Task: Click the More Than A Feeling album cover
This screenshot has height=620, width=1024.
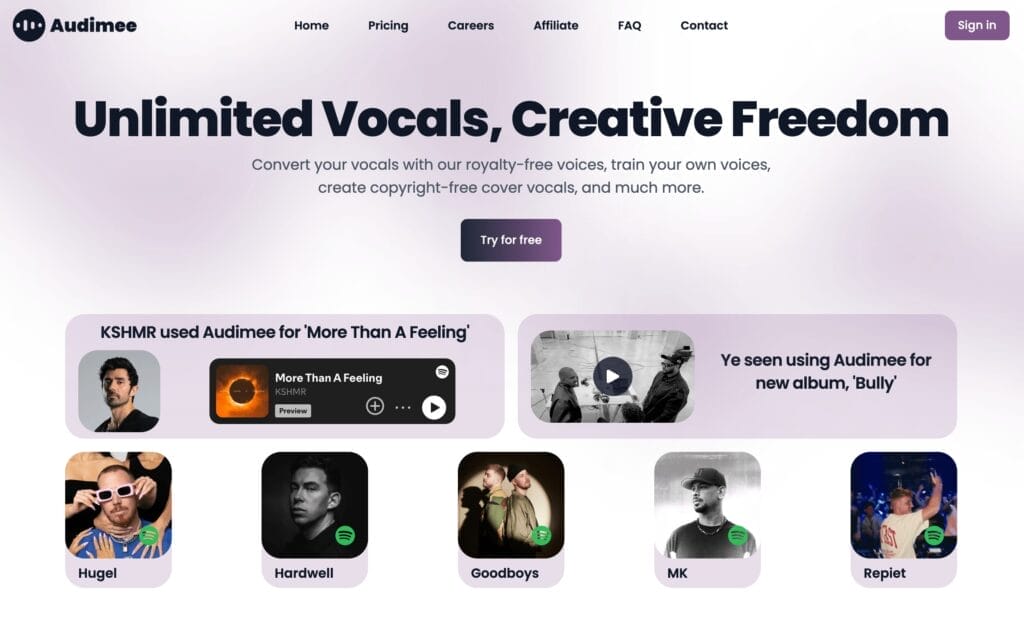Action: pyautogui.click(x=242, y=391)
